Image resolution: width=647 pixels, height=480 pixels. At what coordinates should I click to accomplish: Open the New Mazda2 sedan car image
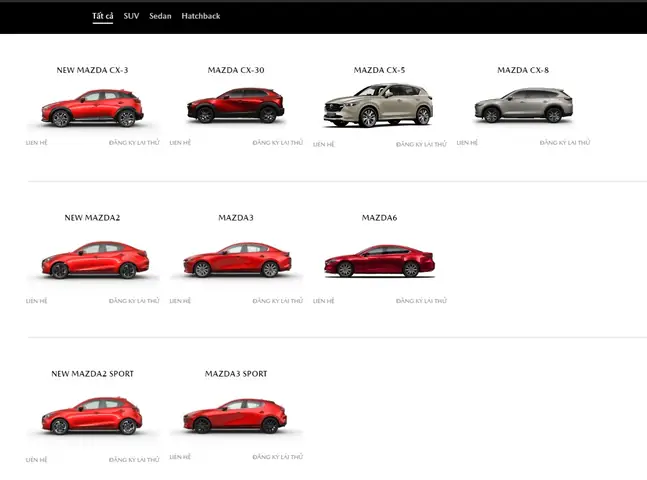[92, 260]
